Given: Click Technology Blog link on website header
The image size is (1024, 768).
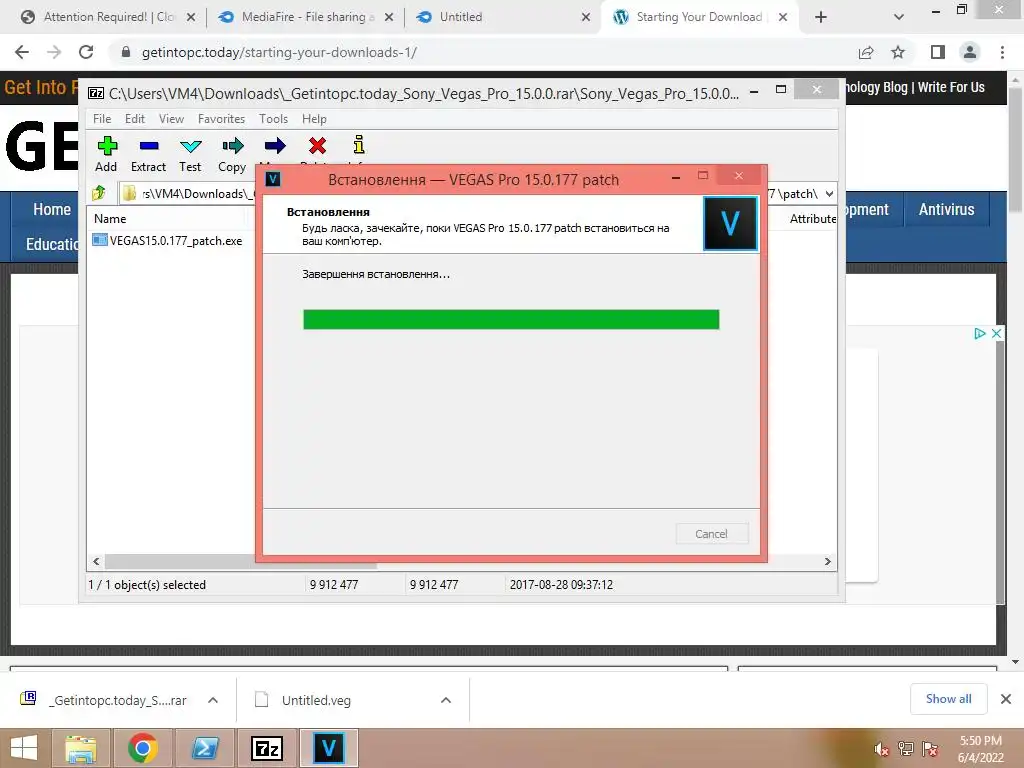Looking at the screenshot, I should tap(876, 87).
